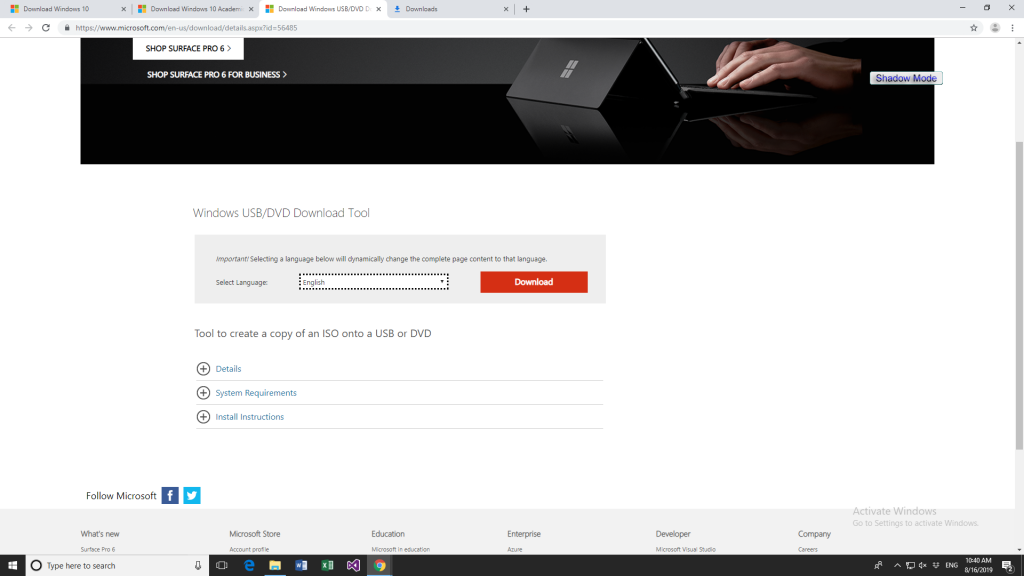The width and height of the screenshot is (1024, 576).
Task: Click the page vertical scrollbar thumb
Action: pyautogui.click(x=1019, y=295)
